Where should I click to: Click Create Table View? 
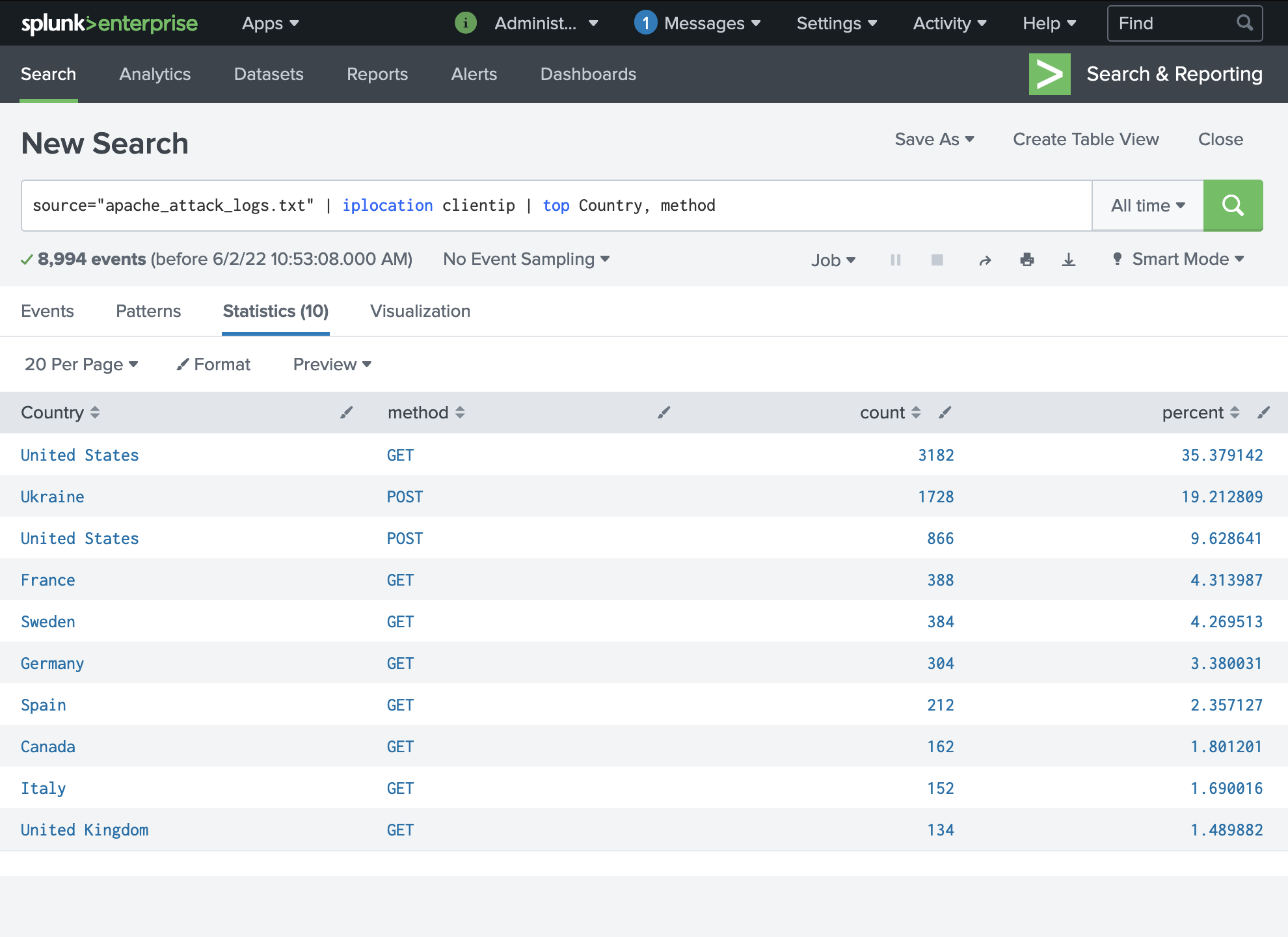click(x=1086, y=139)
